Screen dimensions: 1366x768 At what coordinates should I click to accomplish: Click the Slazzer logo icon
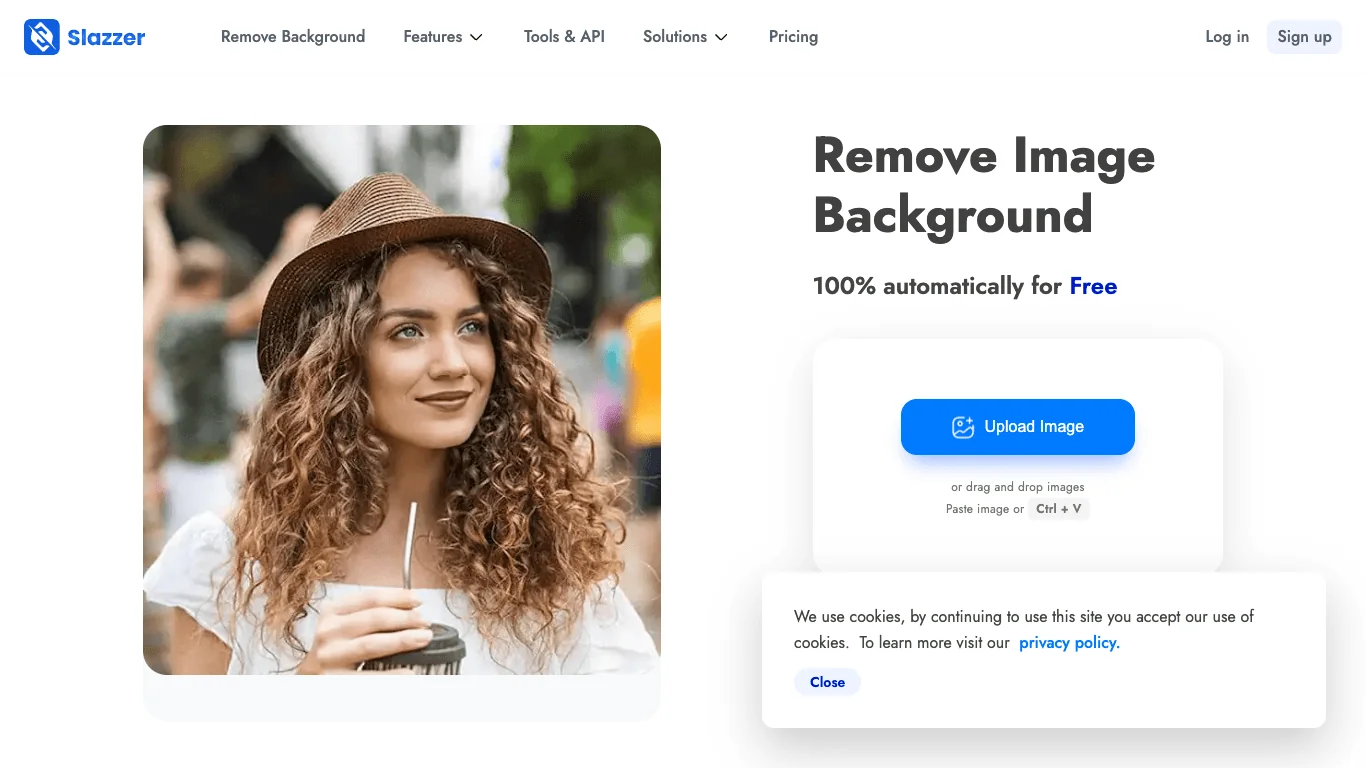click(42, 37)
